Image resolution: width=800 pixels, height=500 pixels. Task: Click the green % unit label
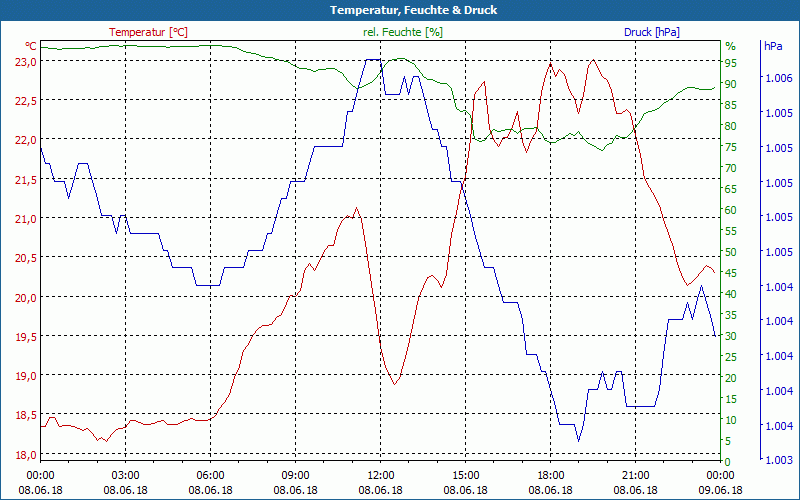[730, 46]
